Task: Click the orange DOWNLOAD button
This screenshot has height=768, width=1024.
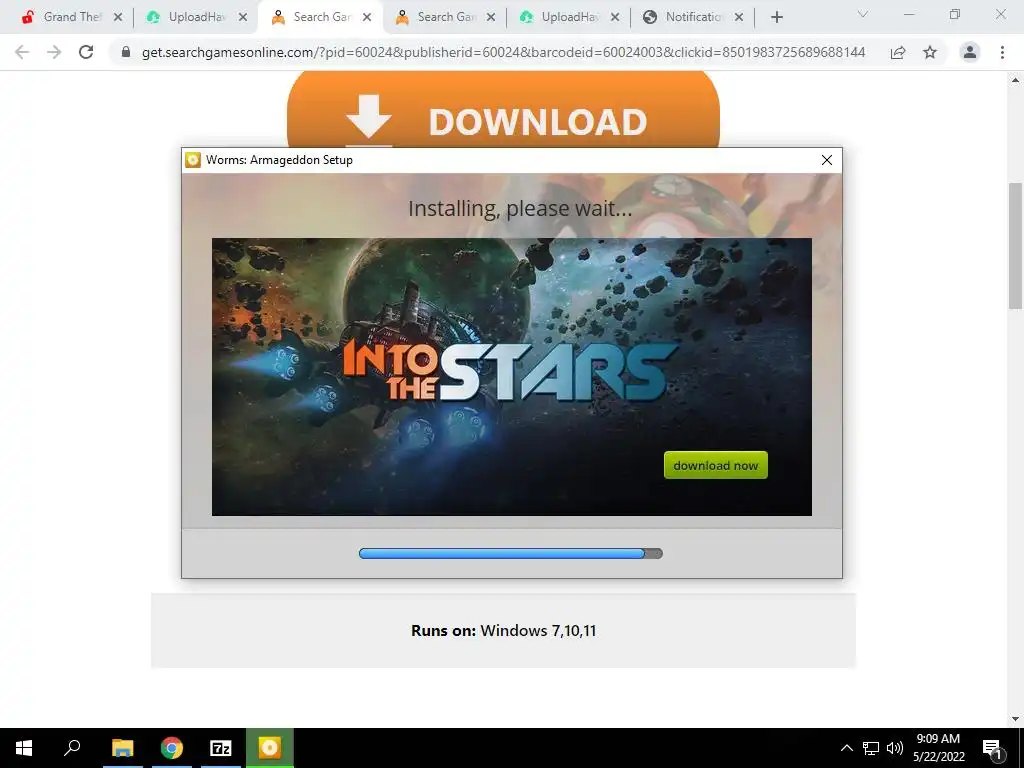Action: tap(503, 110)
